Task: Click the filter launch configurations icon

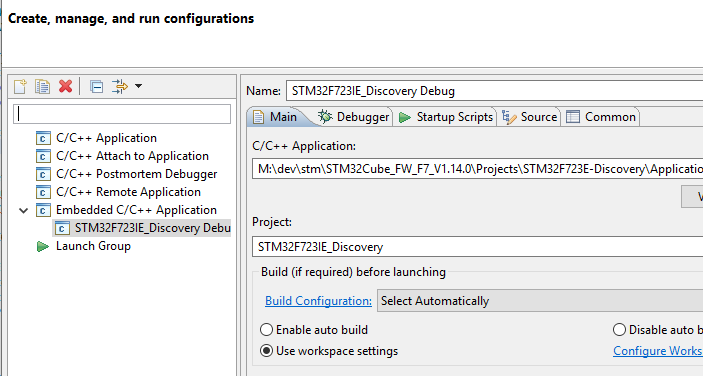Action: (x=120, y=86)
